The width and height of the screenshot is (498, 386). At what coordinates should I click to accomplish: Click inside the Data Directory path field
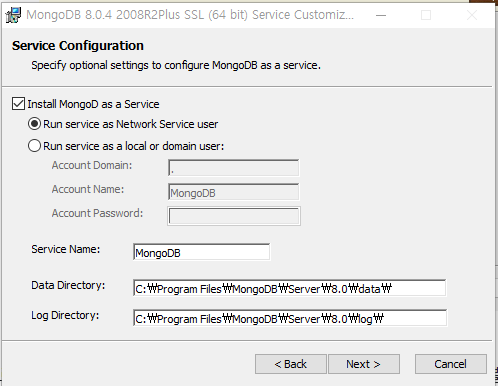(x=289, y=288)
